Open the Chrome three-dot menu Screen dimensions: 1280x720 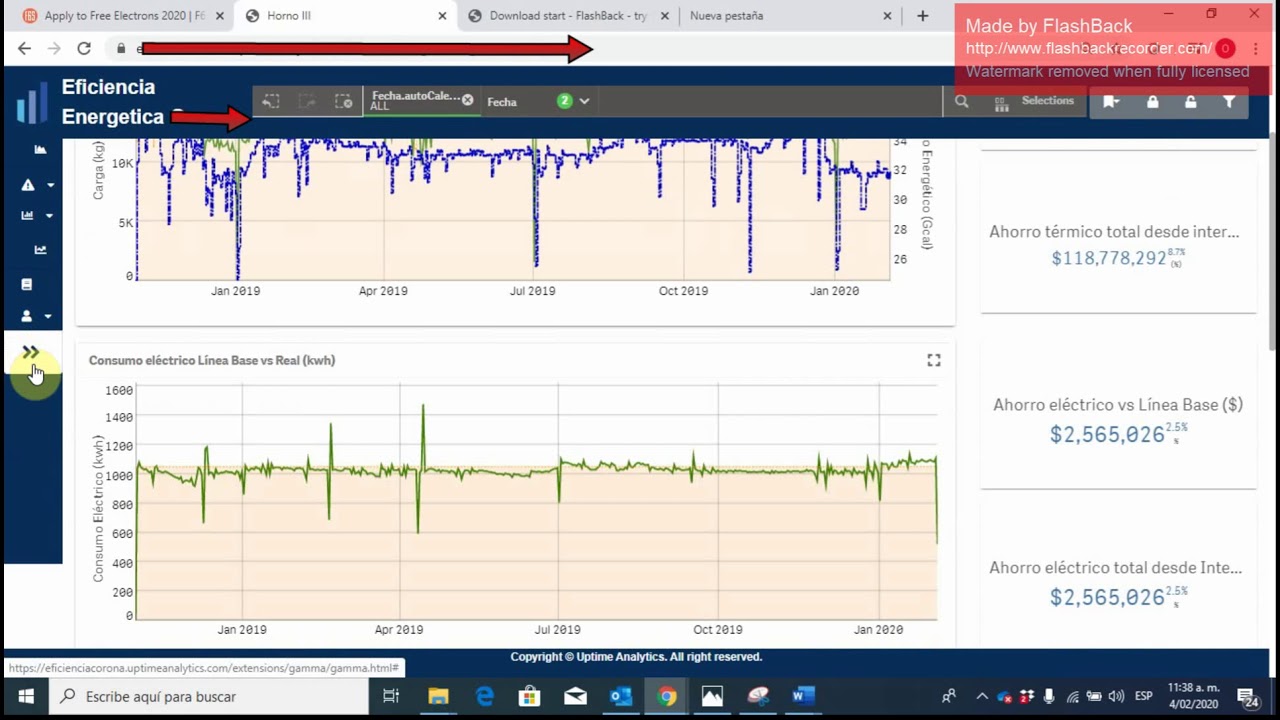tap(1255, 48)
